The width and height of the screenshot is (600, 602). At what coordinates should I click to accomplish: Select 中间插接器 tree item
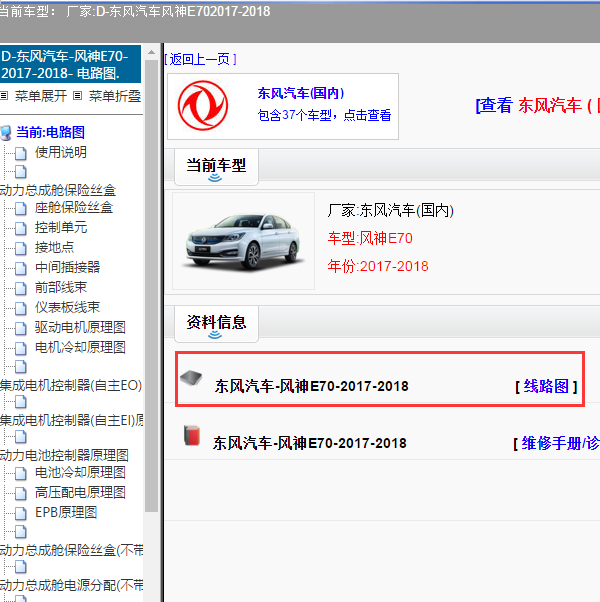pos(67,268)
